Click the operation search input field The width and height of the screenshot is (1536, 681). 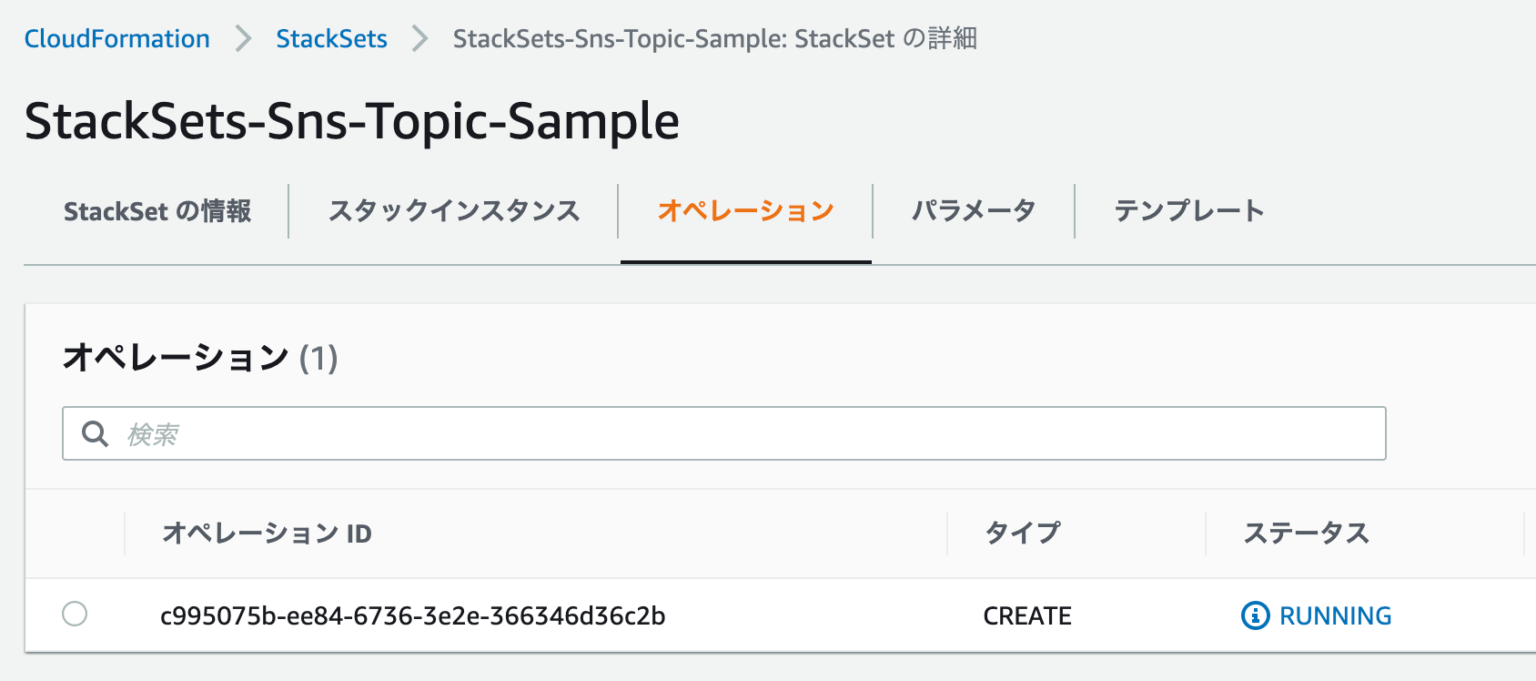coord(700,433)
